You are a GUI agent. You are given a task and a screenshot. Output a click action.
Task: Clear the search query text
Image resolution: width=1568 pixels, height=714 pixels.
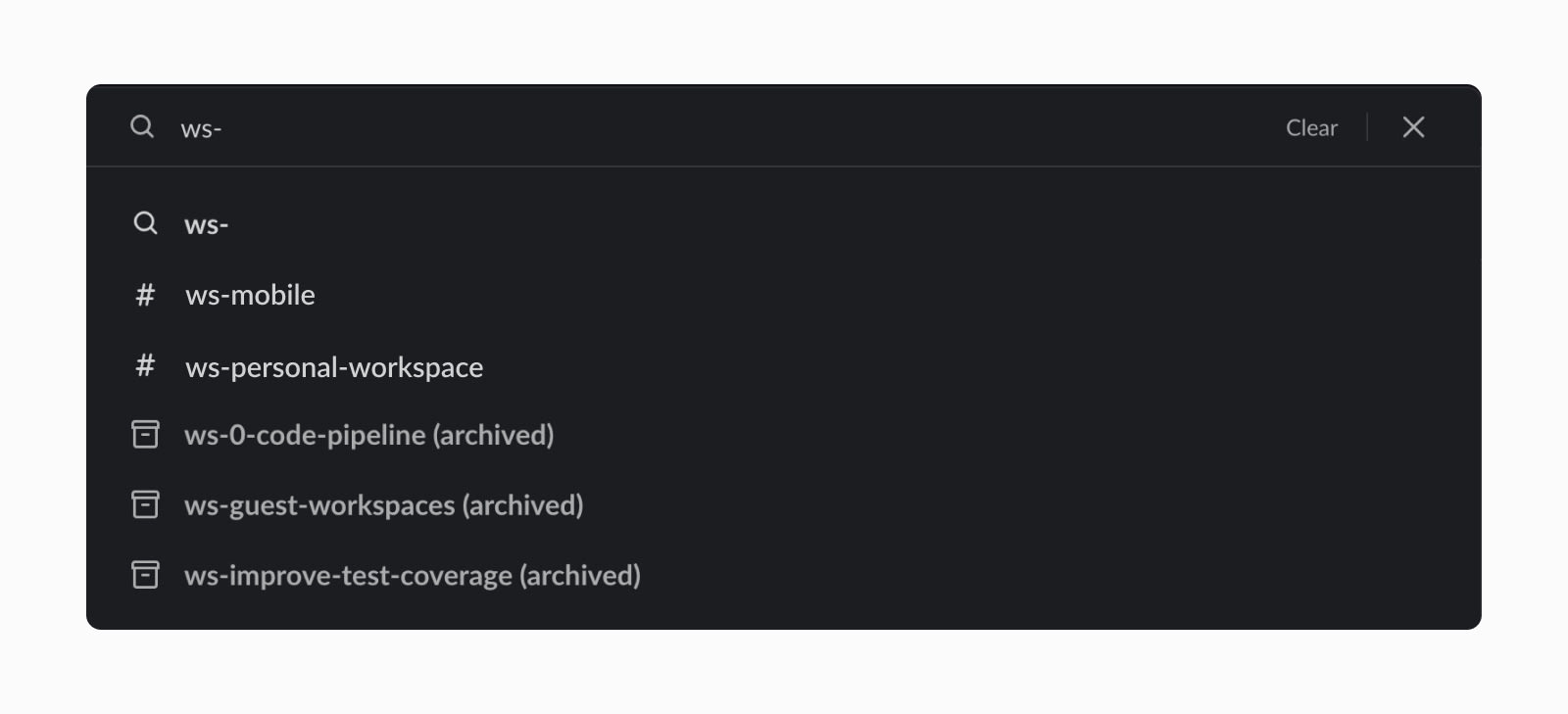coord(1311,127)
